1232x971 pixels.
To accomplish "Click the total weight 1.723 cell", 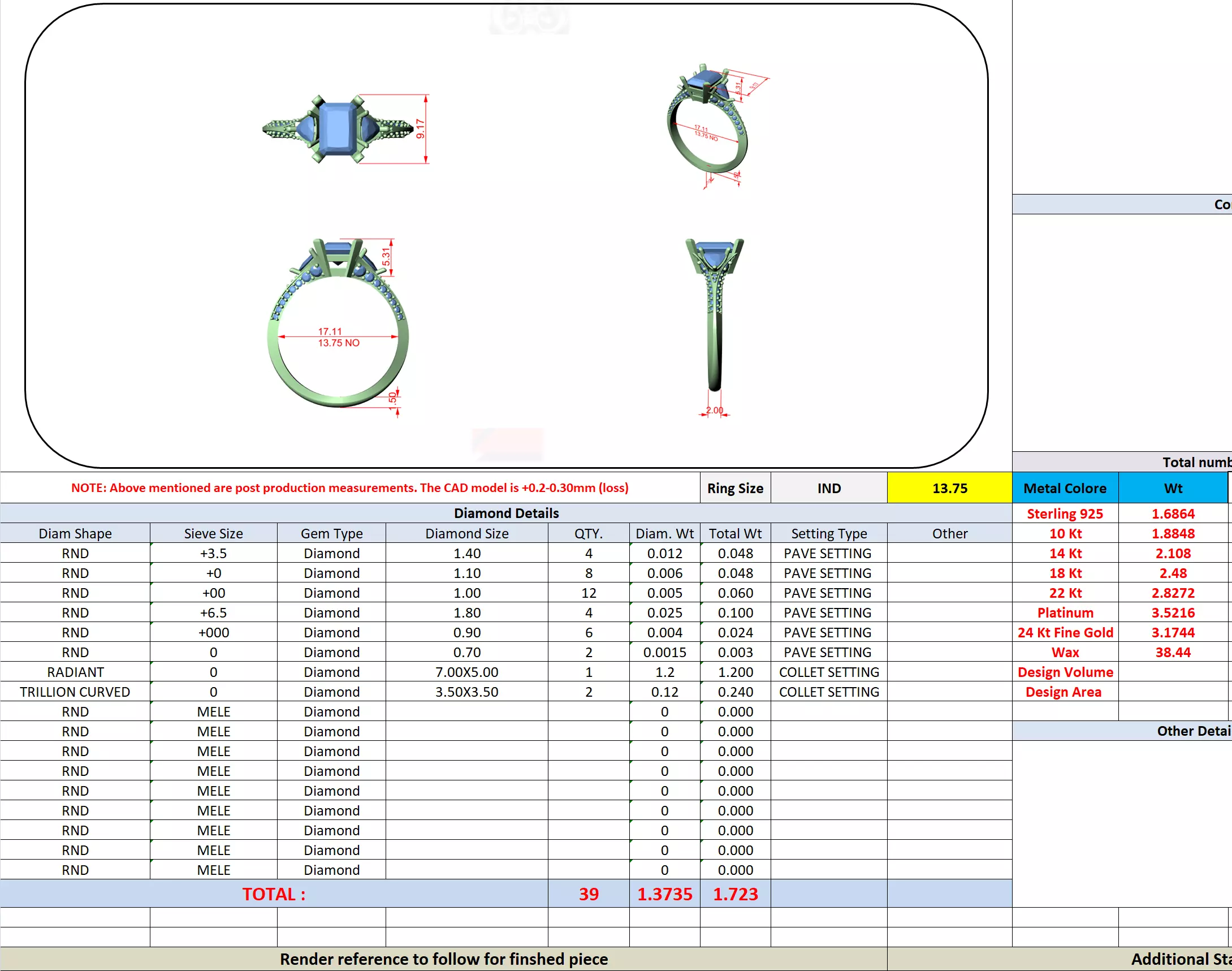I will [x=735, y=894].
